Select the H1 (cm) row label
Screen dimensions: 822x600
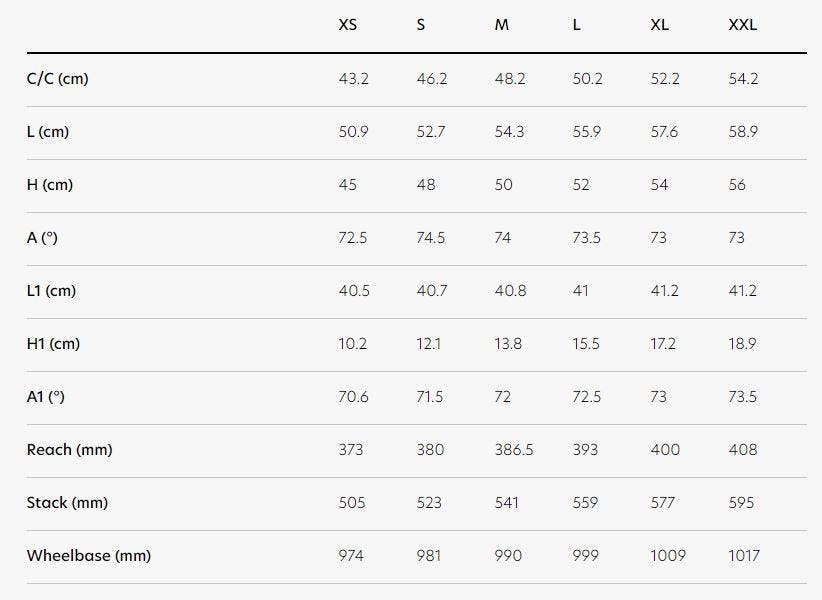(54, 344)
